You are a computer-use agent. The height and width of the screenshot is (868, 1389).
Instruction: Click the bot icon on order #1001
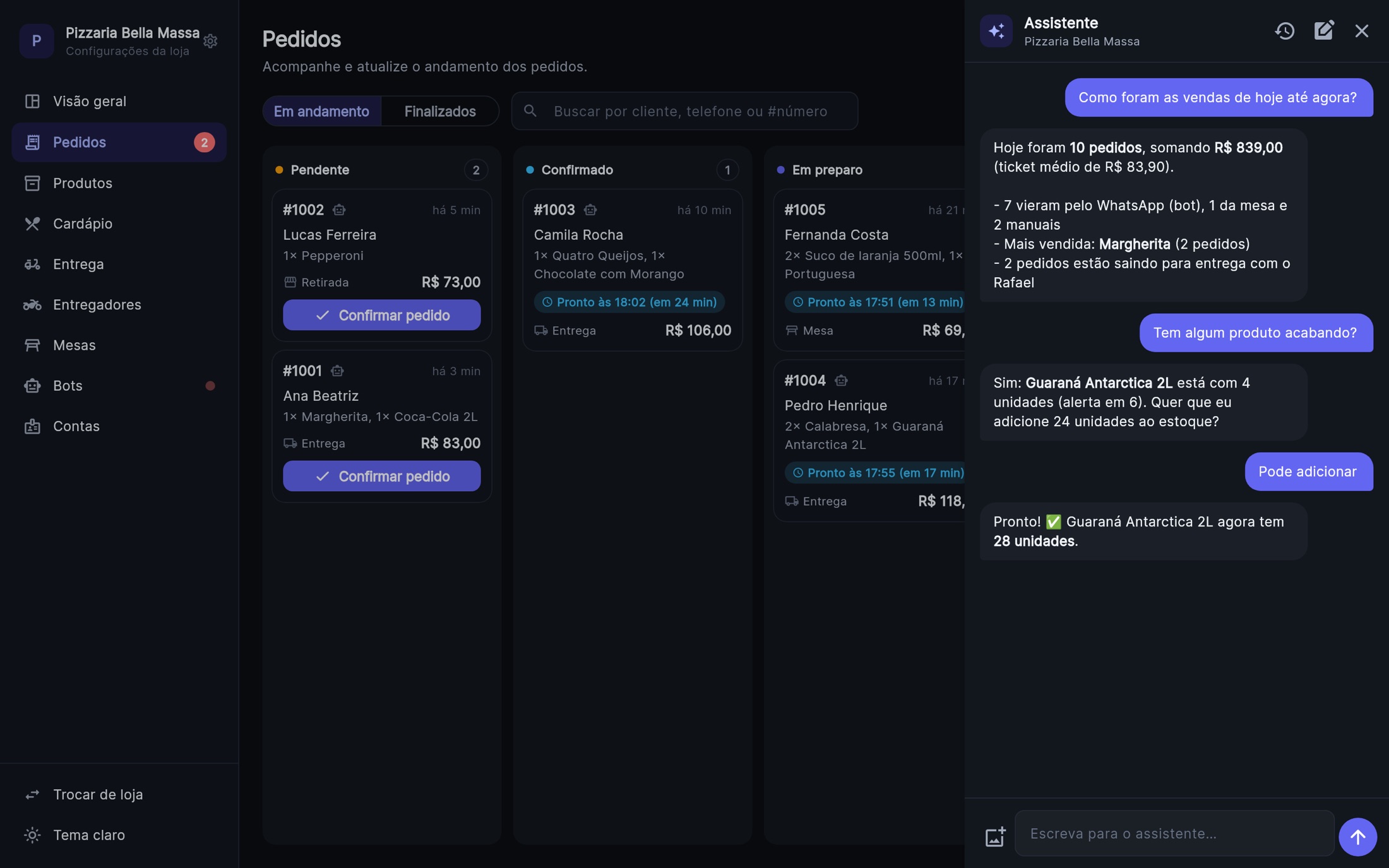[x=337, y=371]
